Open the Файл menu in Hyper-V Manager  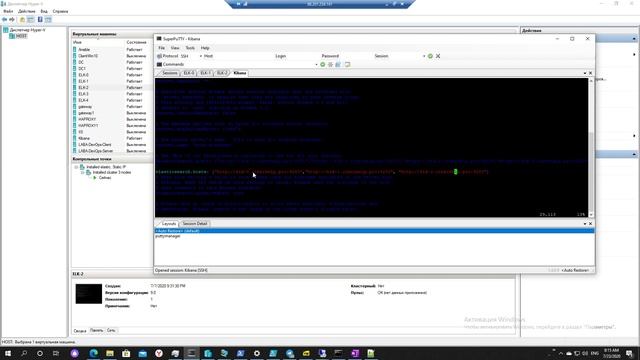pos(8,11)
